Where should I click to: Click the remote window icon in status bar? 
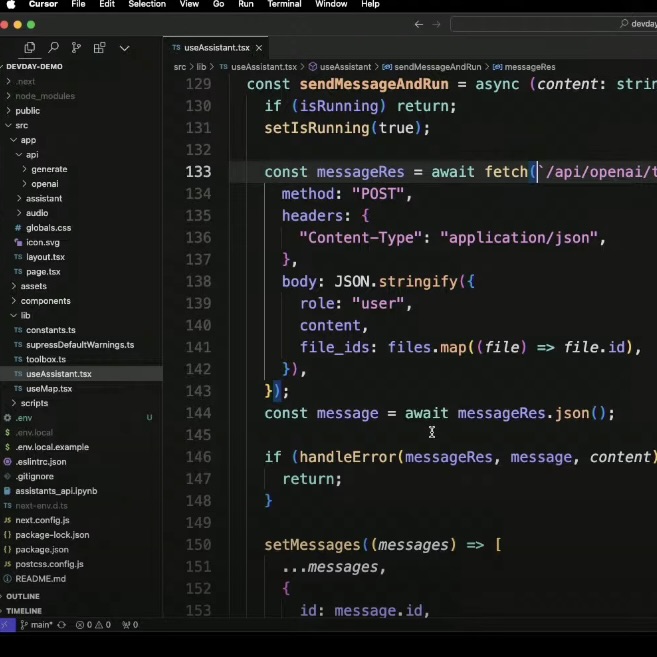(x=6, y=624)
